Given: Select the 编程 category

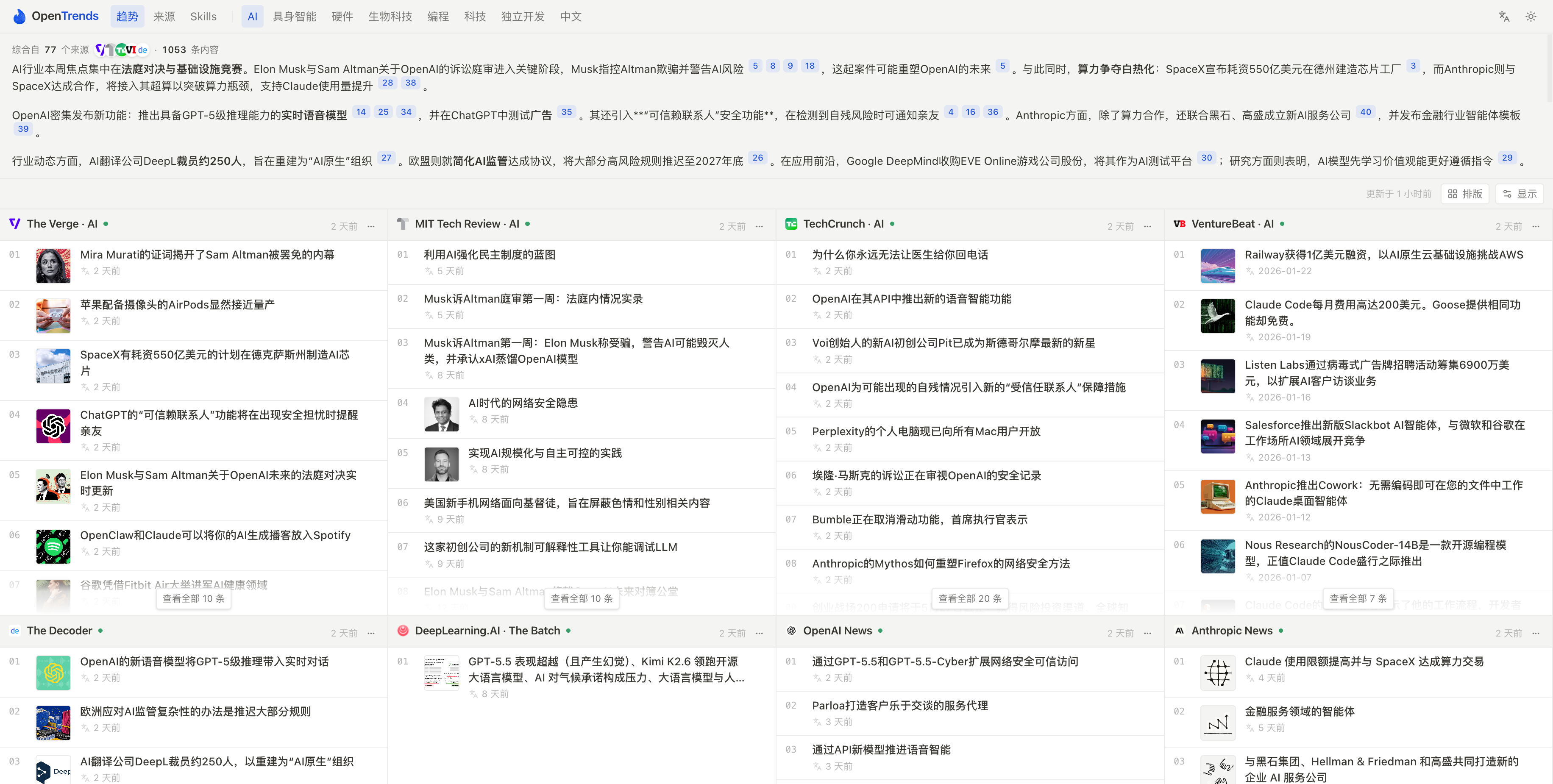Looking at the screenshot, I should (x=438, y=16).
